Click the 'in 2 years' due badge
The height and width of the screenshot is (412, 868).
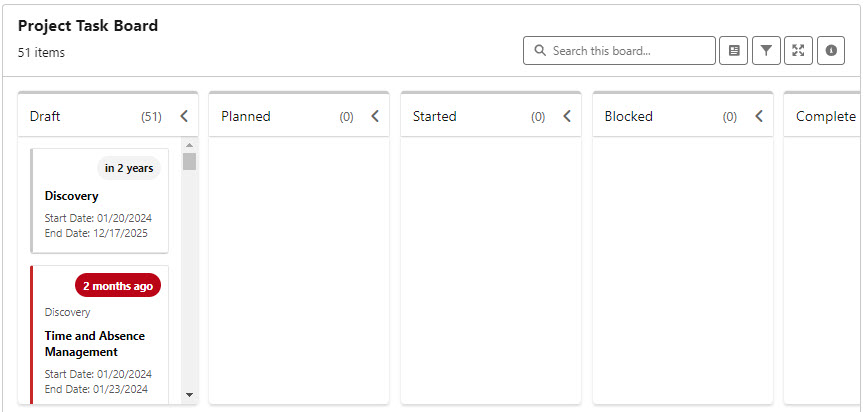click(129, 168)
